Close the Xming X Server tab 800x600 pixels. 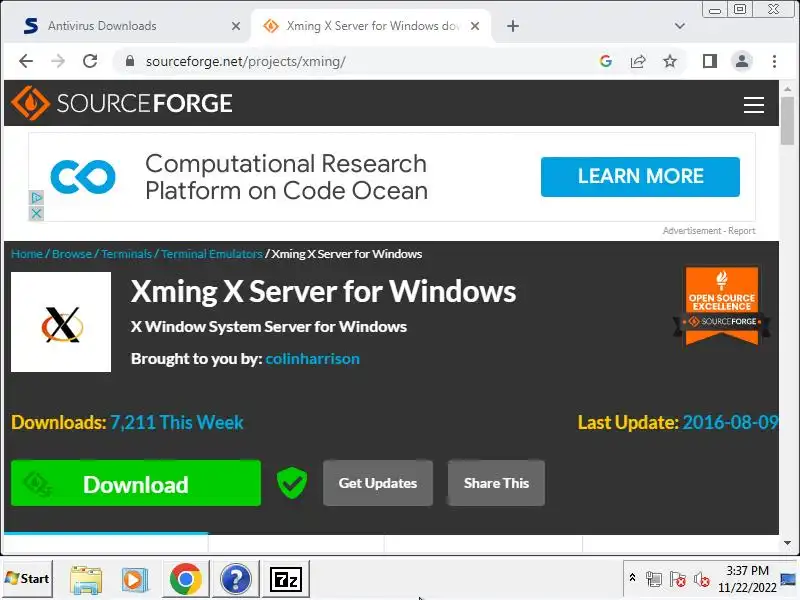[475, 26]
